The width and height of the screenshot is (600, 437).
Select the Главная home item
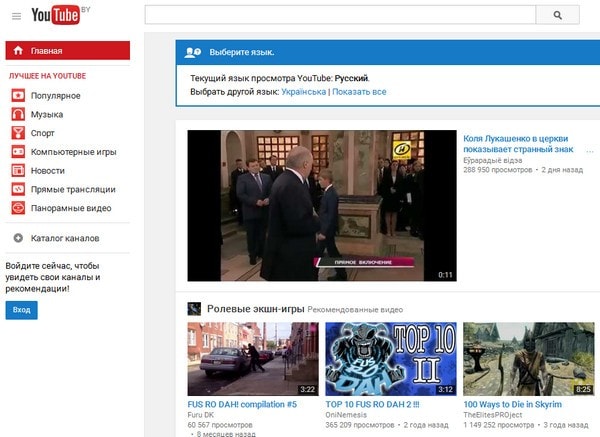click(68, 51)
